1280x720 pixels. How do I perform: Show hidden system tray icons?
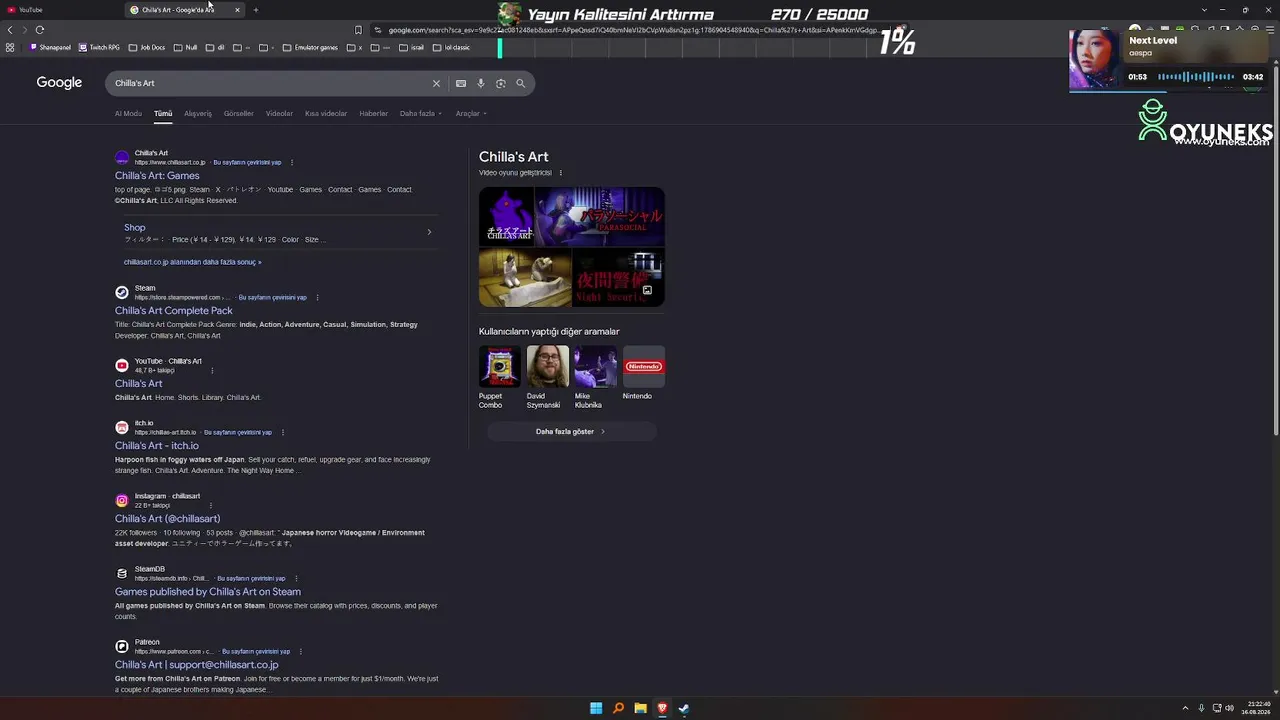click(x=1185, y=708)
